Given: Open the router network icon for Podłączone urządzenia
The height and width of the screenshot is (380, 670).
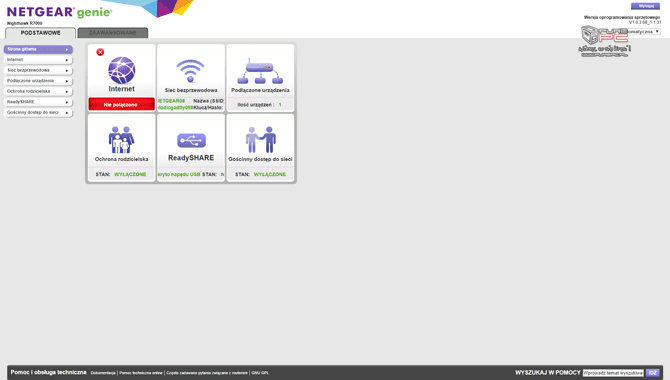Looking at the screenshot, I should [x=260, y=71].
